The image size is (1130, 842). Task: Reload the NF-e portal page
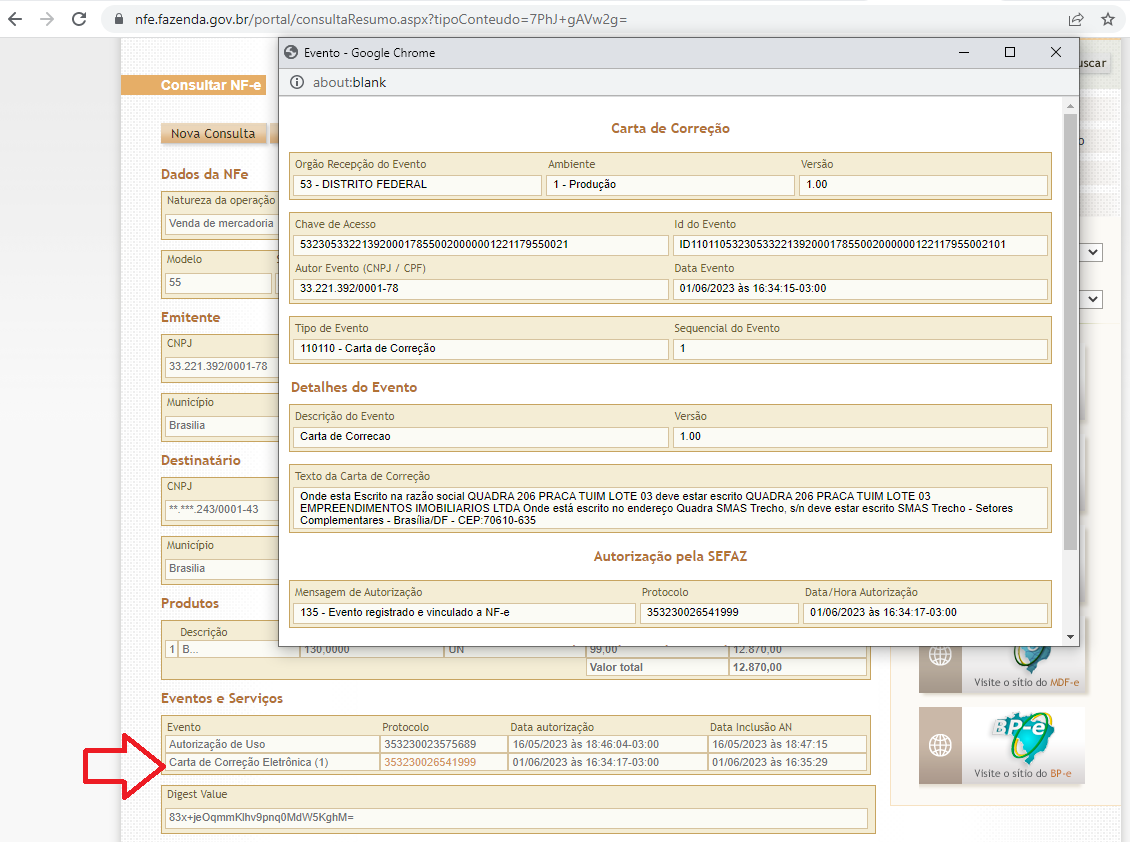click(79, 19)
